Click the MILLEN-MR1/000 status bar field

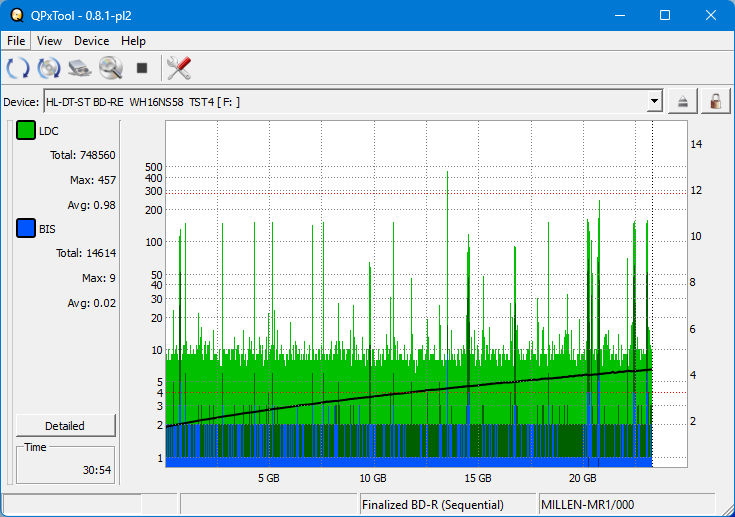pos(626,505)
